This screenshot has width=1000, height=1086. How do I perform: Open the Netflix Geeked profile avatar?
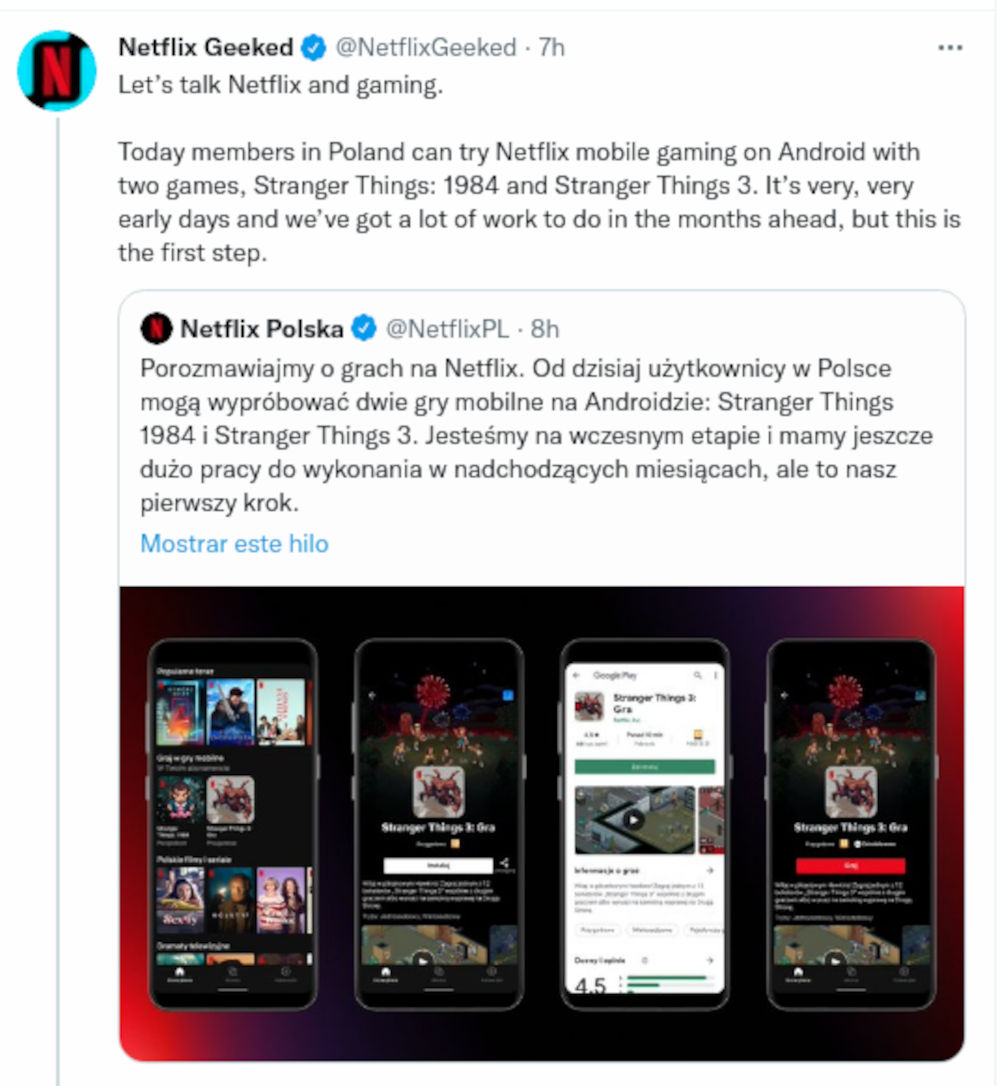pos(57,71)
